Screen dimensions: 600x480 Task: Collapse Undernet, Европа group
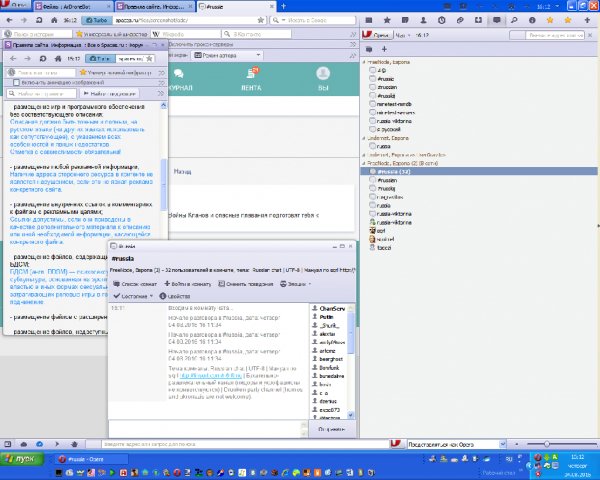[364, 138]
